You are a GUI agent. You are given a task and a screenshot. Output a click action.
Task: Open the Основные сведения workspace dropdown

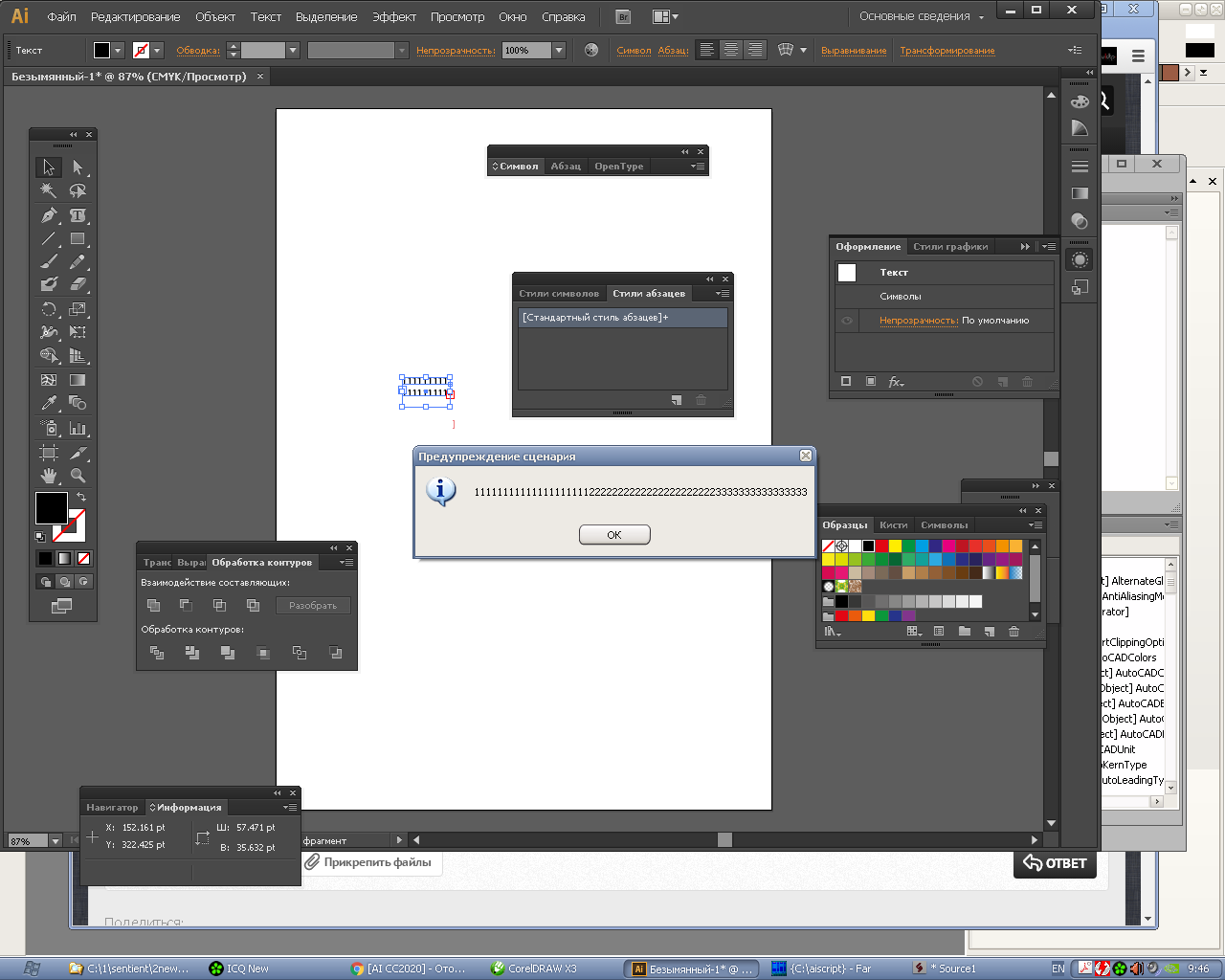click(x=921, y=16)
